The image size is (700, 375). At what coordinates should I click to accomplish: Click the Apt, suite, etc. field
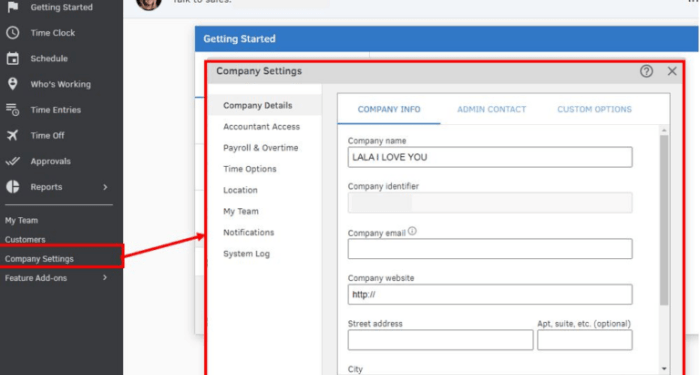click(x=584, y=340)
